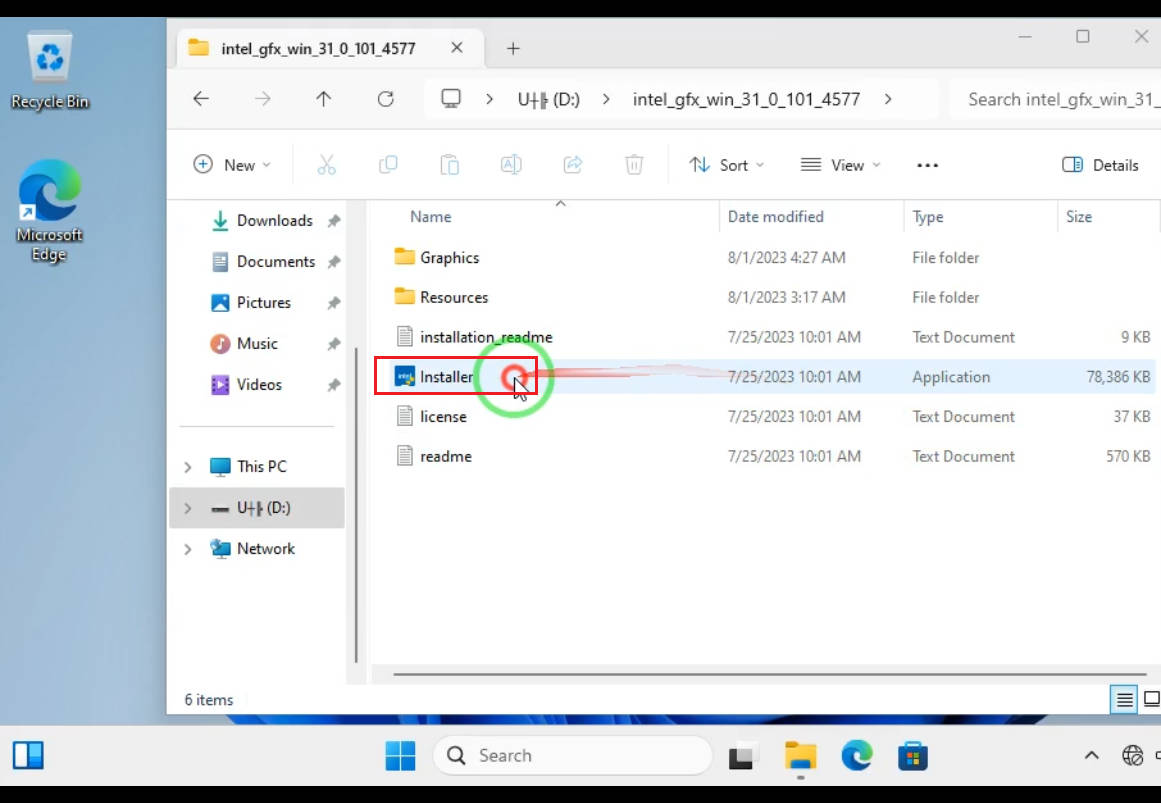This screenshot has width=1161, height=803.
Task: Select Downloads in the navigation pane
Action: 274,221
